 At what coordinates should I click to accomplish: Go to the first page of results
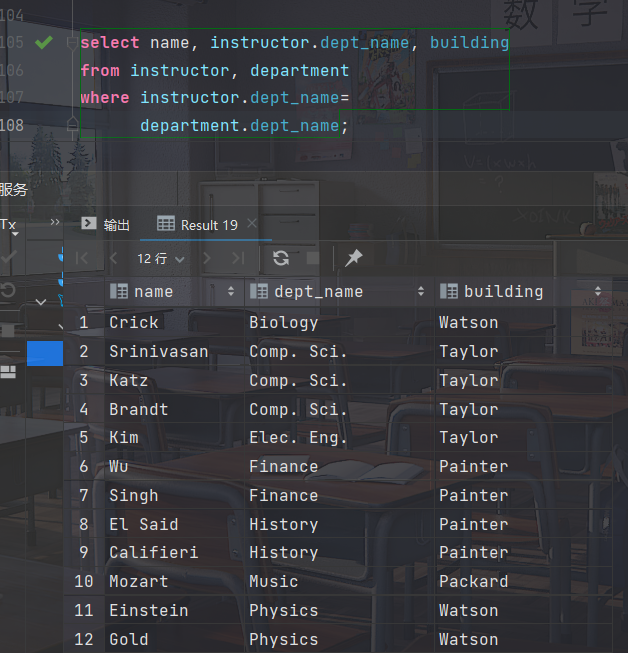82,259
